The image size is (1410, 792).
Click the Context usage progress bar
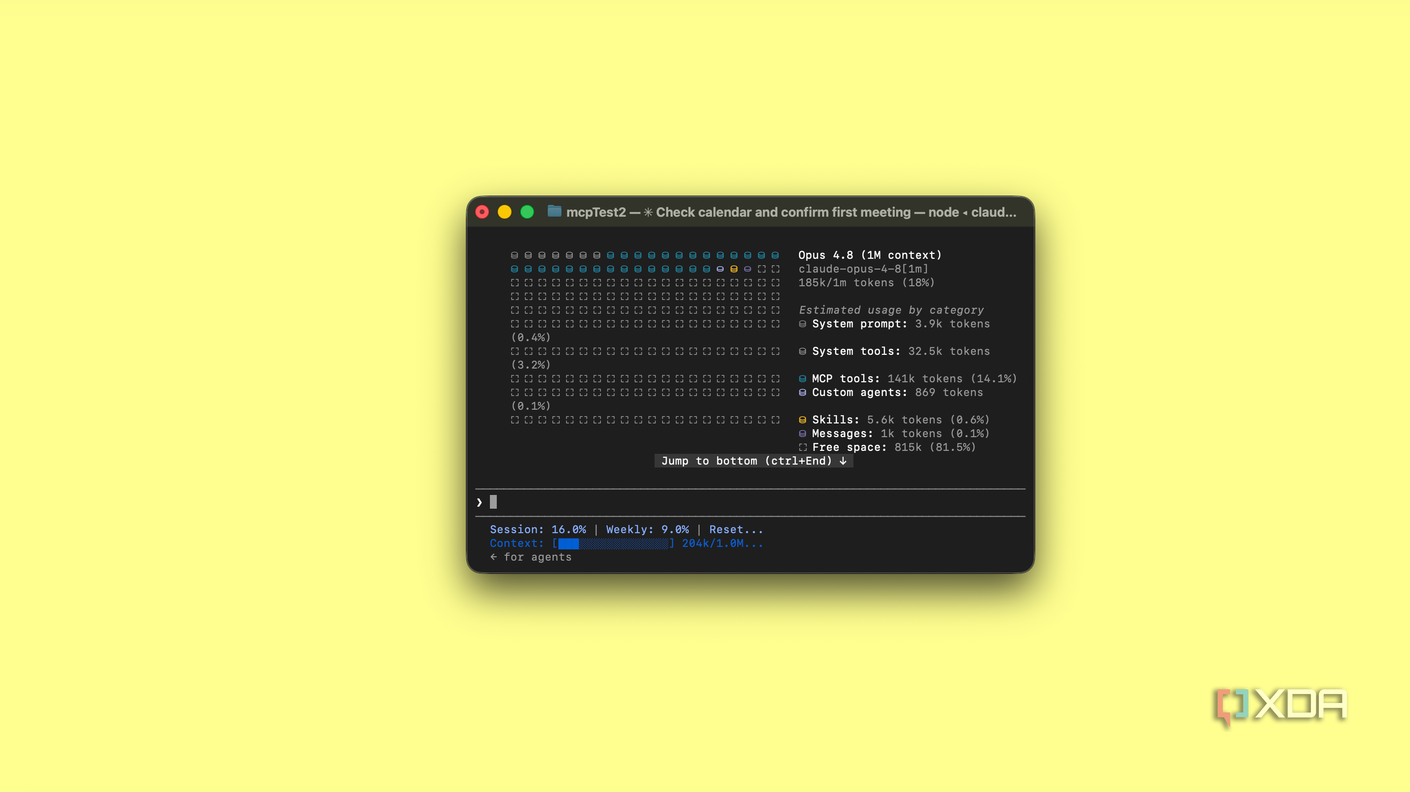pyautogui.click(x=614, y=544)
